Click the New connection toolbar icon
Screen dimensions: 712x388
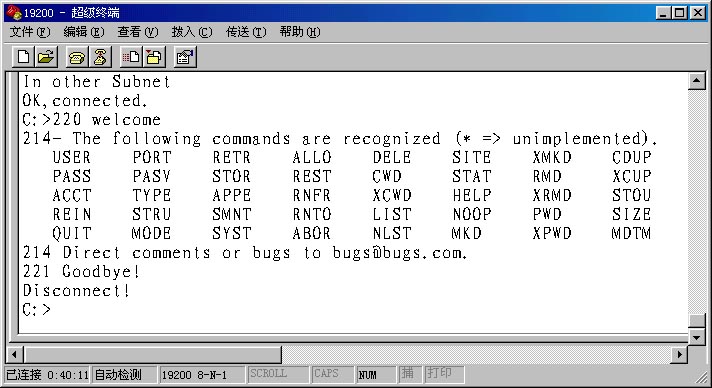[x=23, y=57]
